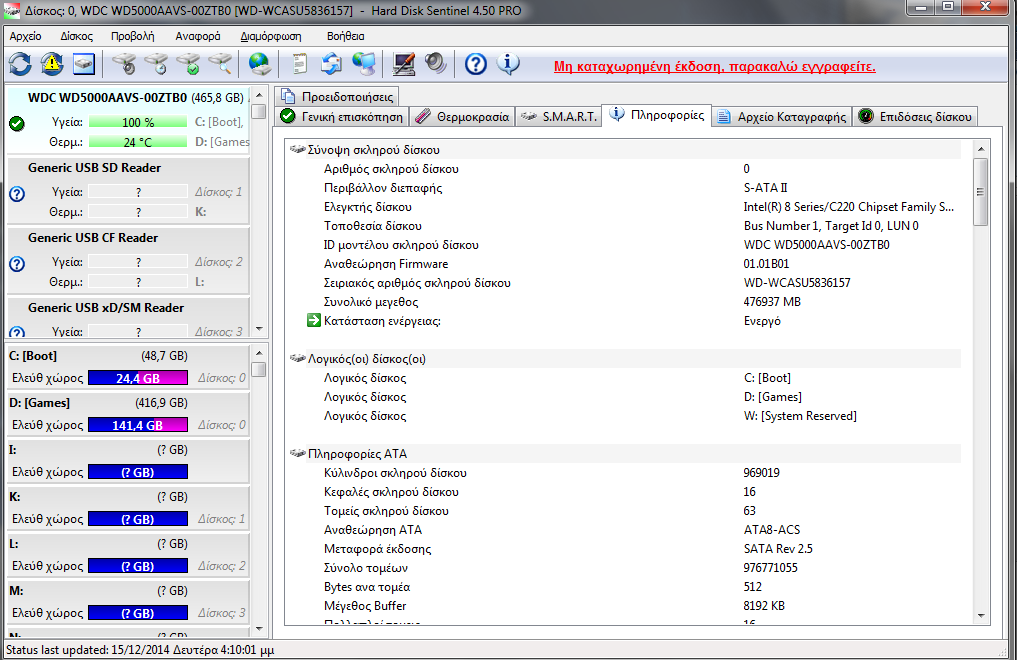Switch to the S.M.A.R.T. tab

[x=558, y=117]
